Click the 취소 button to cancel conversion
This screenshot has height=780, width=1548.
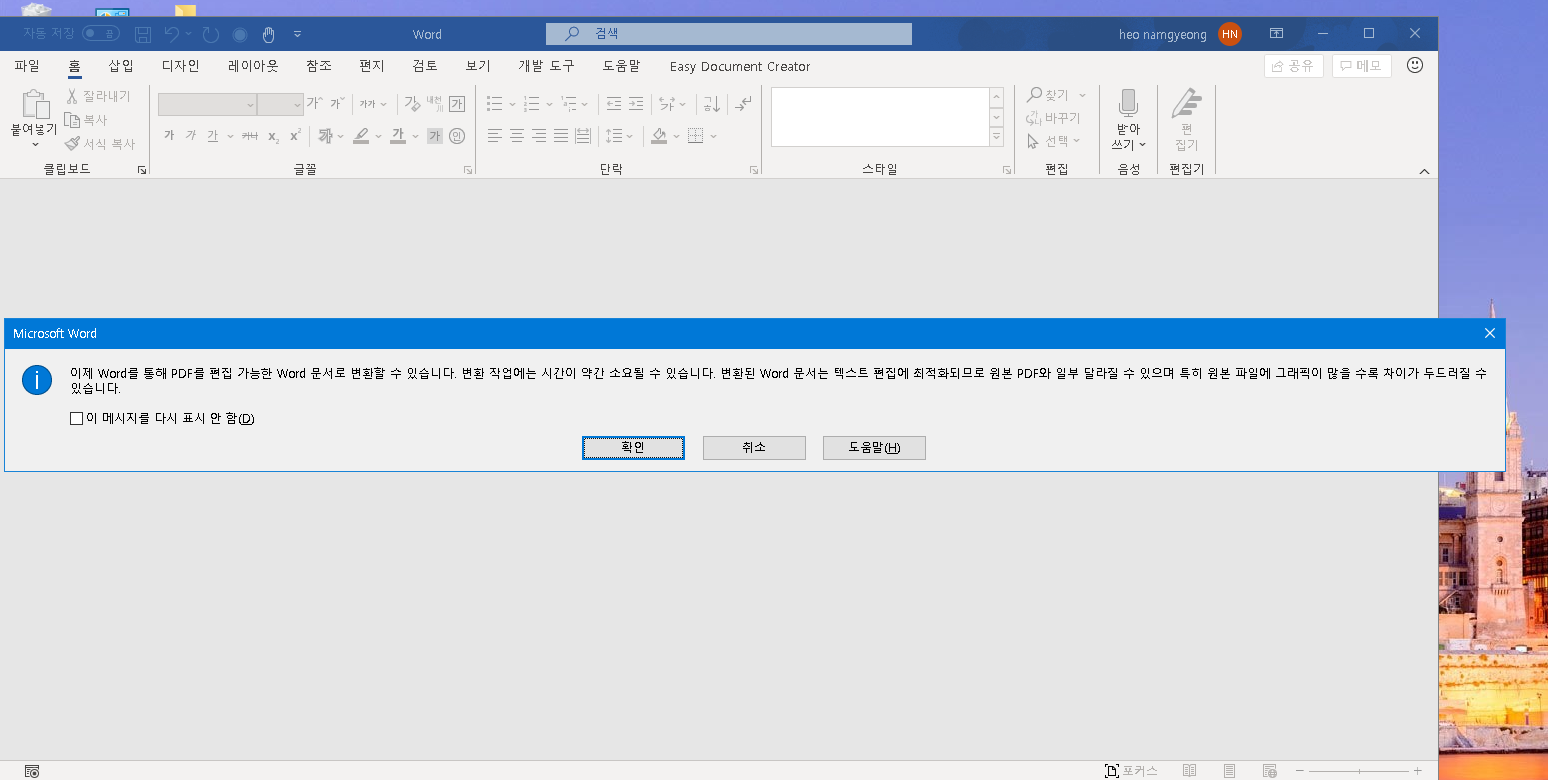753,447
